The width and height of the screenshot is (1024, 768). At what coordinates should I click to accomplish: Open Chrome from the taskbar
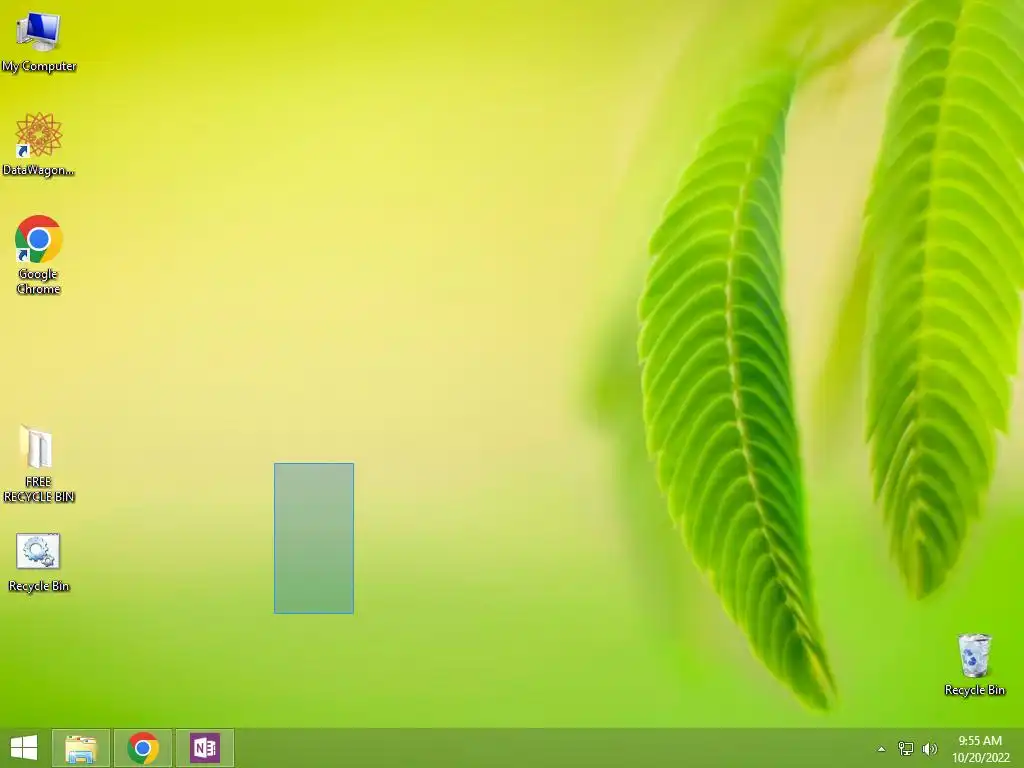pos(143,748)
